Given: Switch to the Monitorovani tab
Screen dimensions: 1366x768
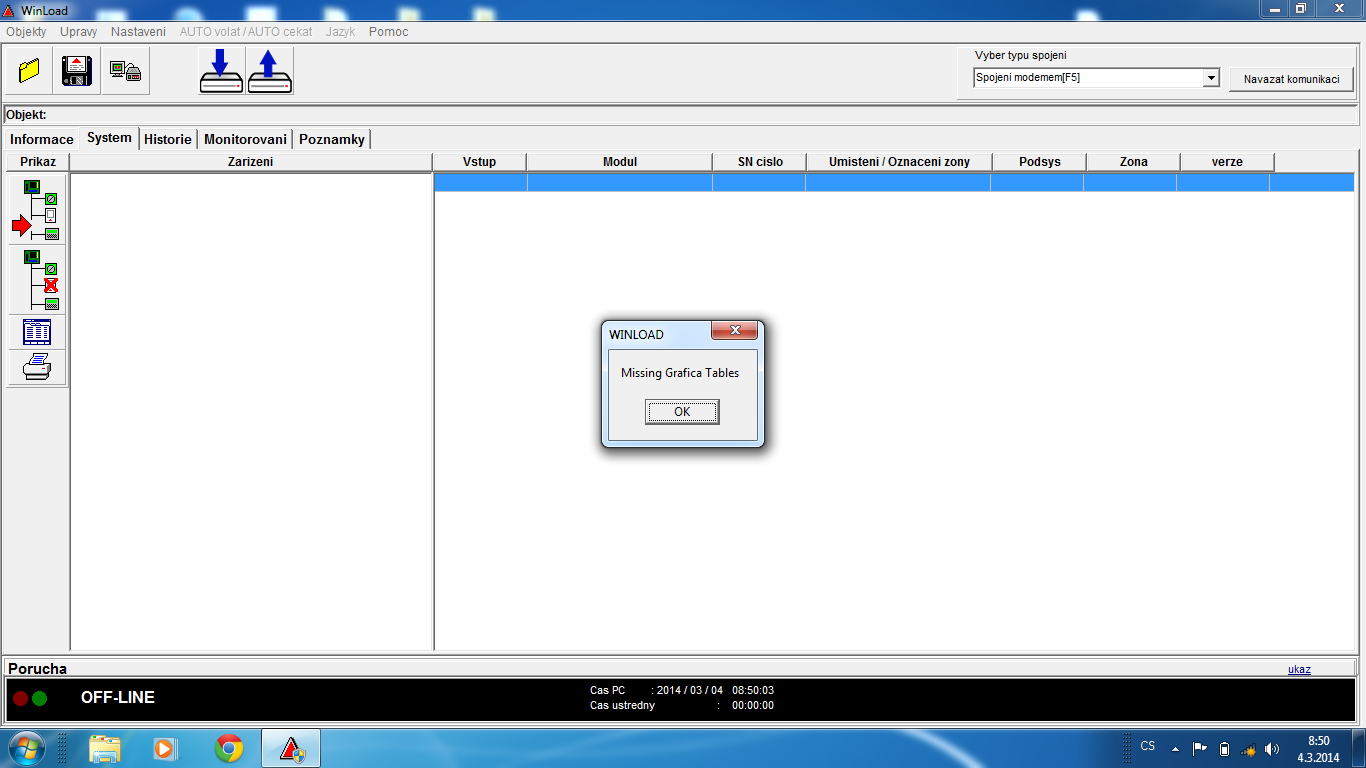Looking at the screenshot, I should point(245,139).
